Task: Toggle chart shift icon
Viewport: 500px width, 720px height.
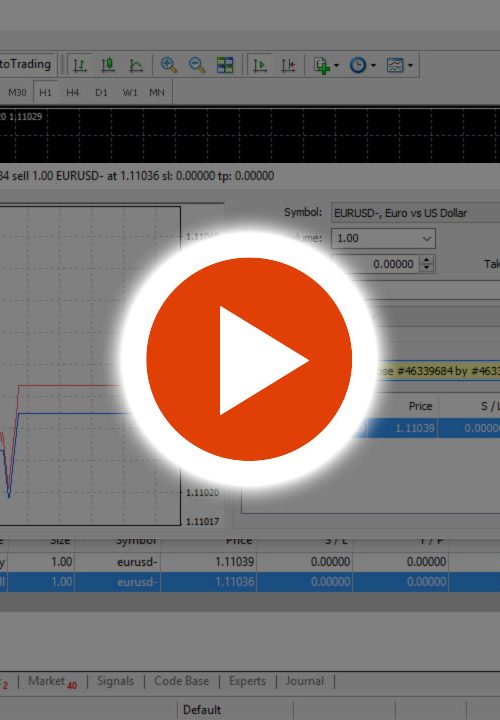Action: (288, 65)
